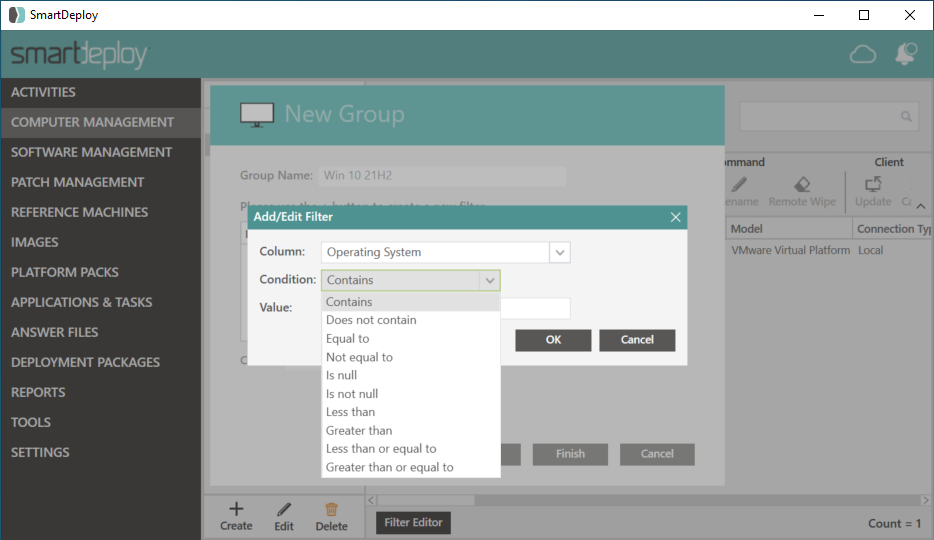Click the Edit pencil icon
Image resolution: width=934 pixels, height=540 pixels.
284,510
